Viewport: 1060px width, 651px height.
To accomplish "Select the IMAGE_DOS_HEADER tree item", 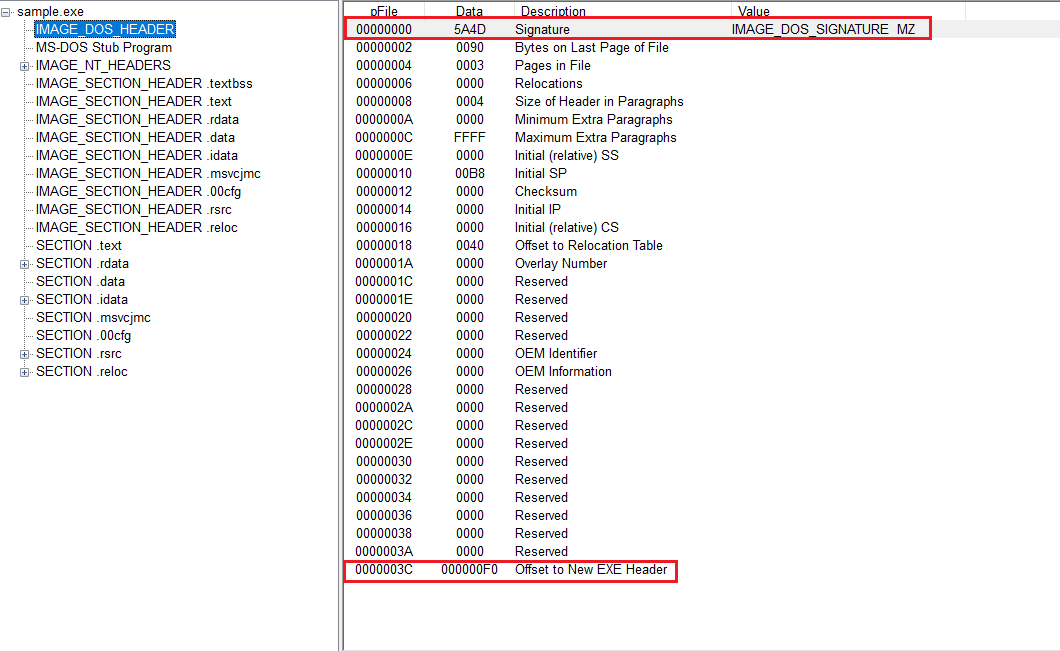I will pyautogui.click(x=105, y=30).
